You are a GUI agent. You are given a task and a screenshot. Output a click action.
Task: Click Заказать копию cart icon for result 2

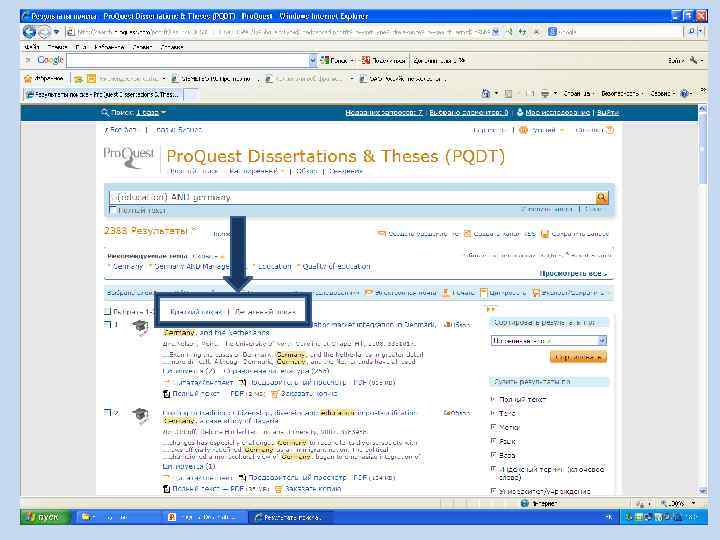278,489
